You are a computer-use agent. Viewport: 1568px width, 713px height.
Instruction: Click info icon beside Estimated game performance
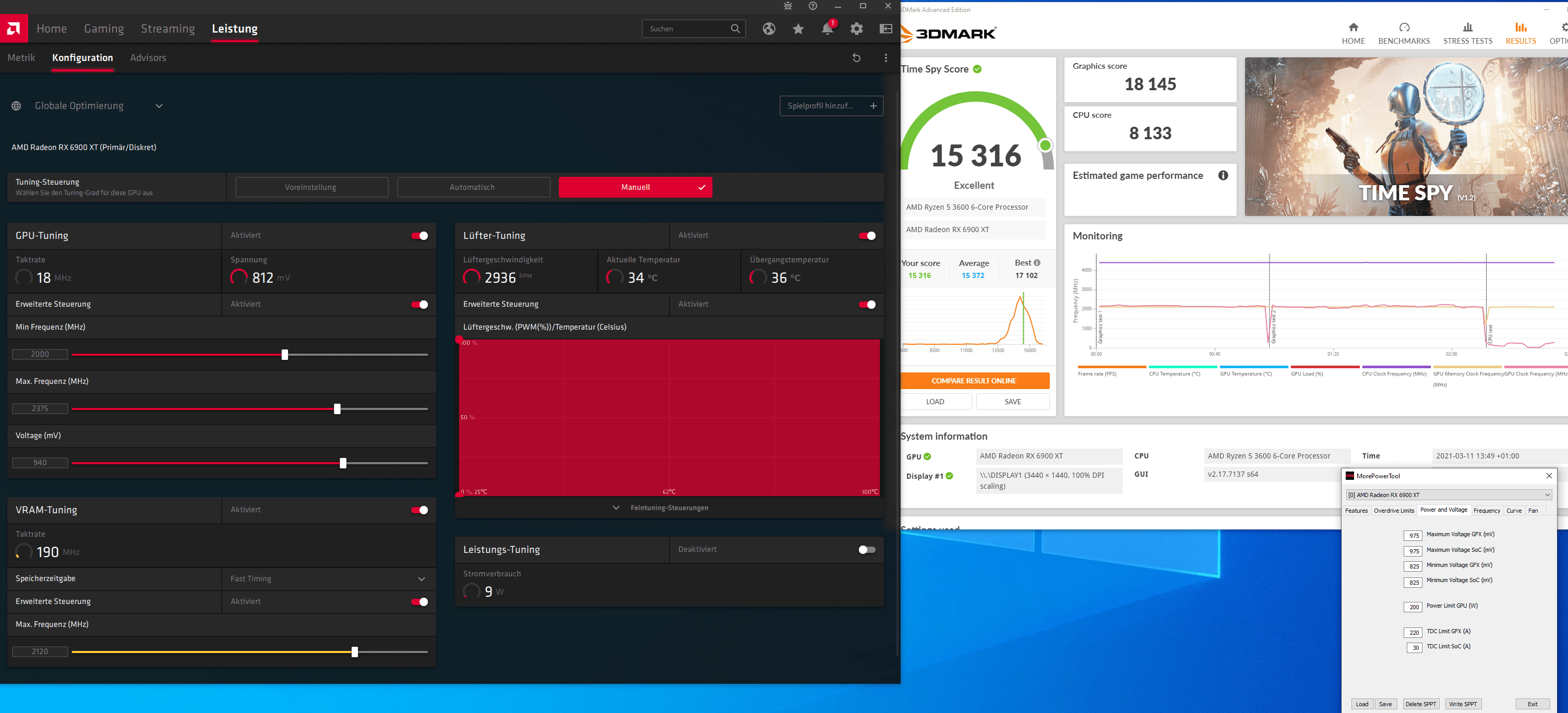1223,175
